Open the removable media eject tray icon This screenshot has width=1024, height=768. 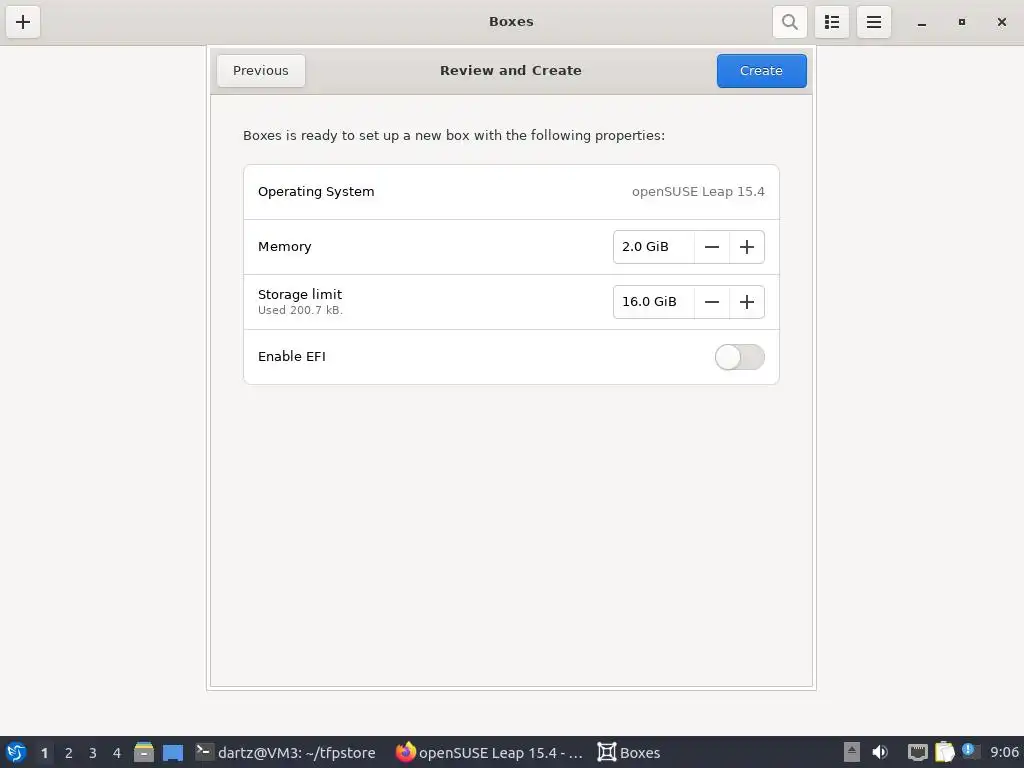(x=852, y=752)
